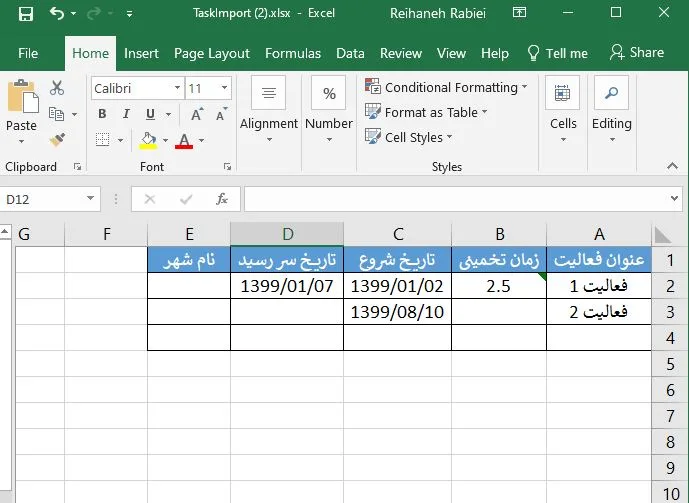The image size is (689, 503).
Task: Toggle Underline formatting
Action: coord(149,114)
